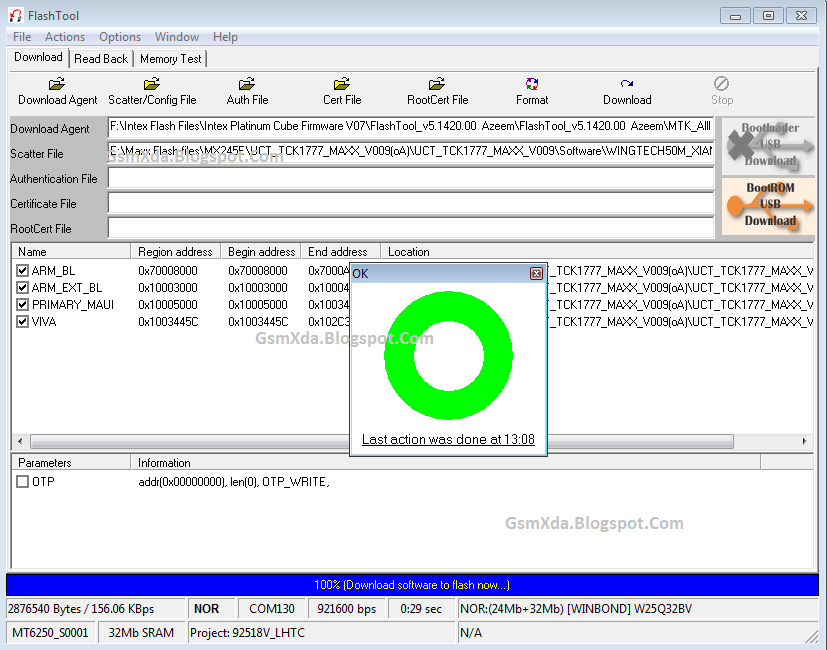Open the Help menu
The width and height of the screenshot is (827, 650).
pyautogui.click(x=225, y=37)
